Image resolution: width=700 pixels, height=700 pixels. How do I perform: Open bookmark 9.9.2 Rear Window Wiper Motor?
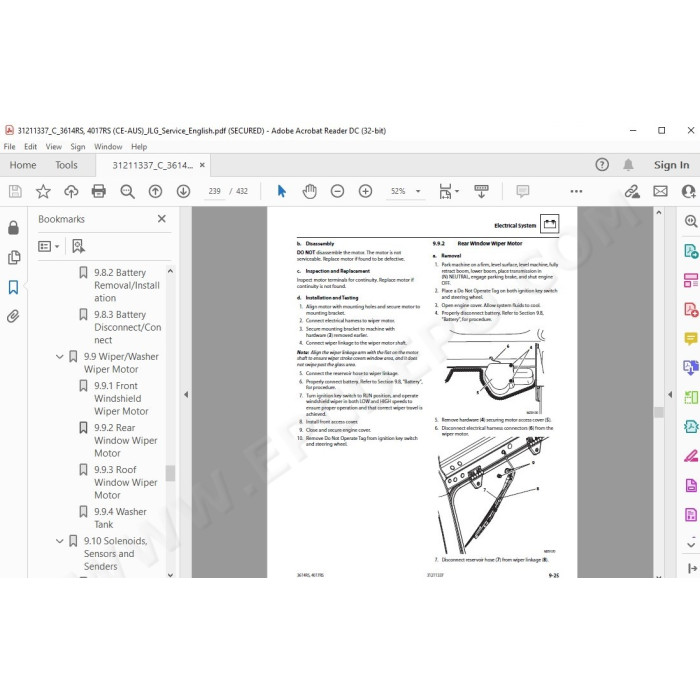coord(125,440)
